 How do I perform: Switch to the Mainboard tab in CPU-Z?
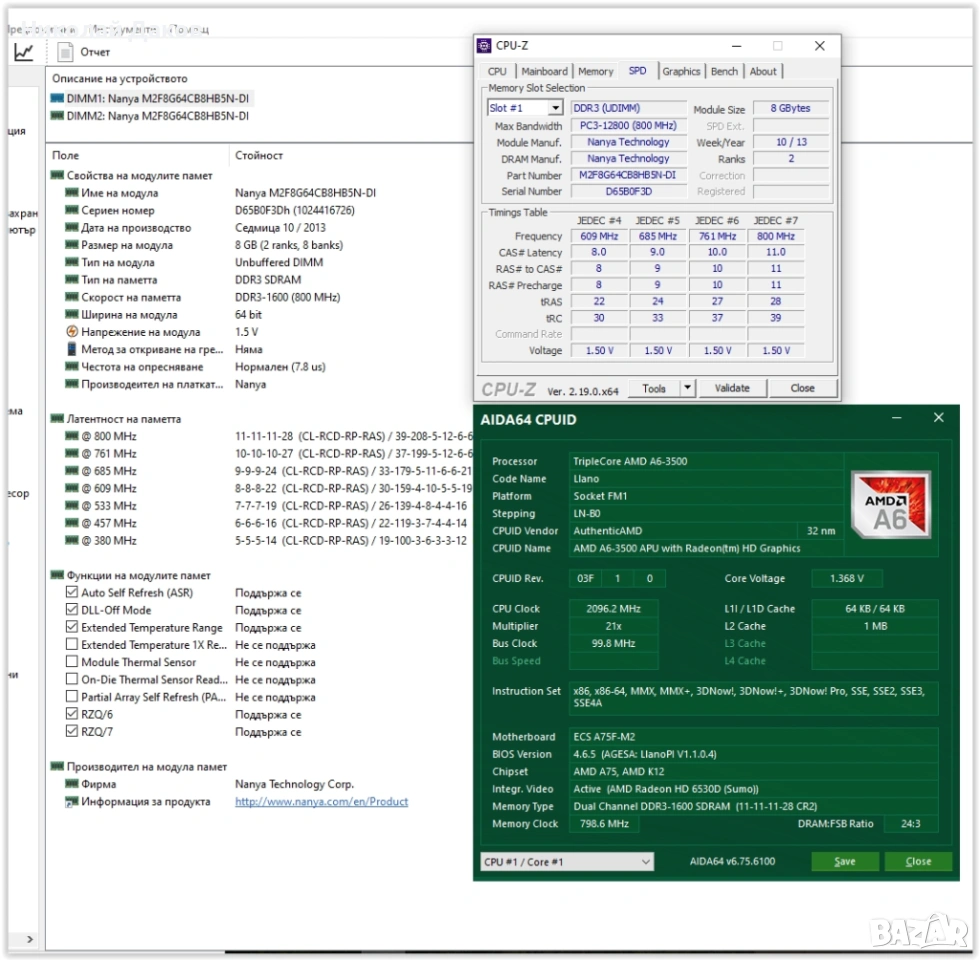544,71
